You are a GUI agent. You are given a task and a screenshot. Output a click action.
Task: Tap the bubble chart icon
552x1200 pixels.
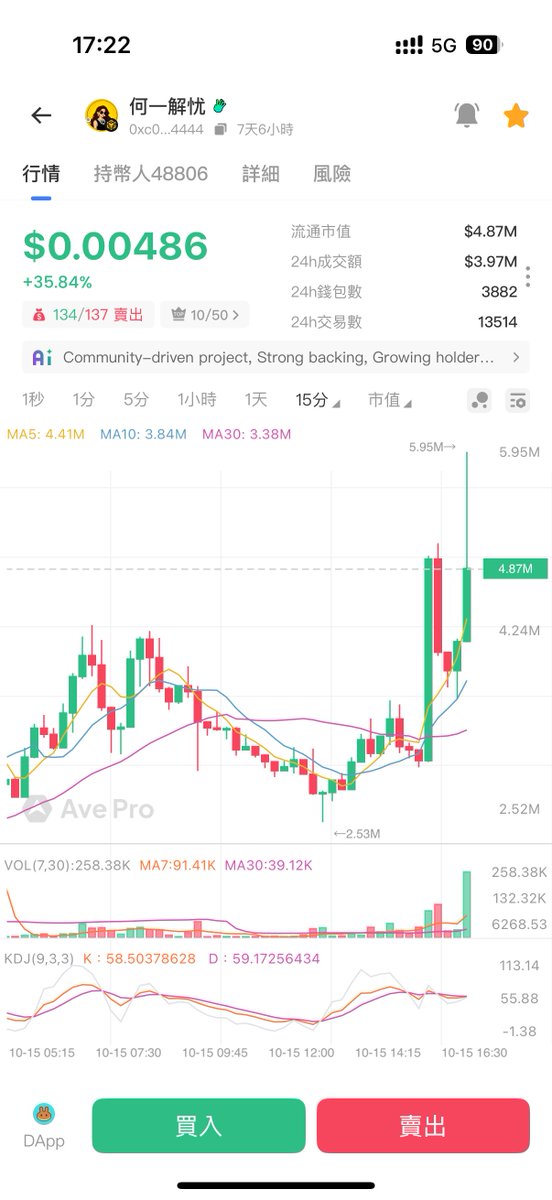[479, 400]
